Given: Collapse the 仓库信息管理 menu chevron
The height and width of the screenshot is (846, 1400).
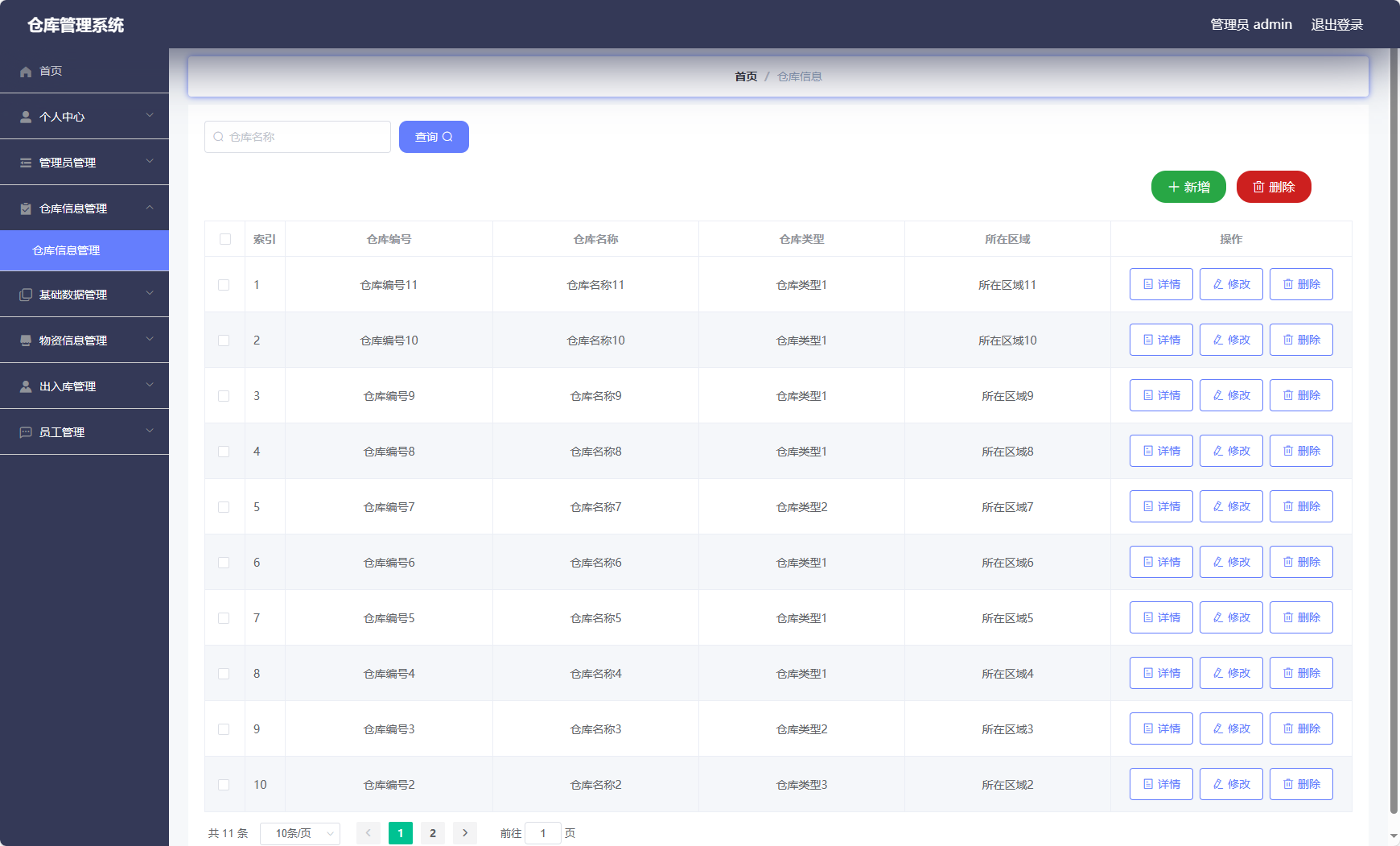Looking at the screenshot, I should pyautogui.click(x=150, y=208).
